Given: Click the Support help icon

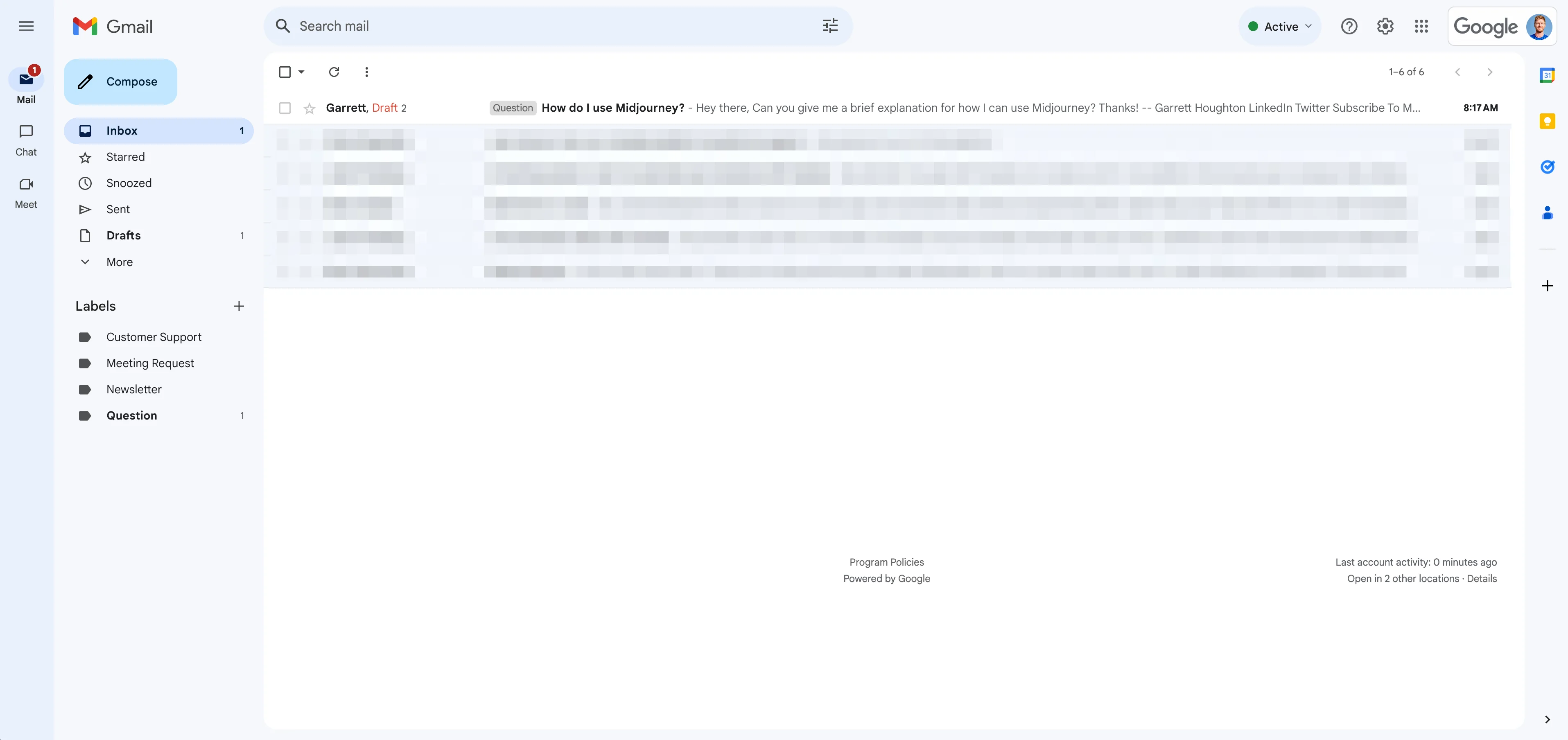Looking at the screenshot, I should 1349,26.
